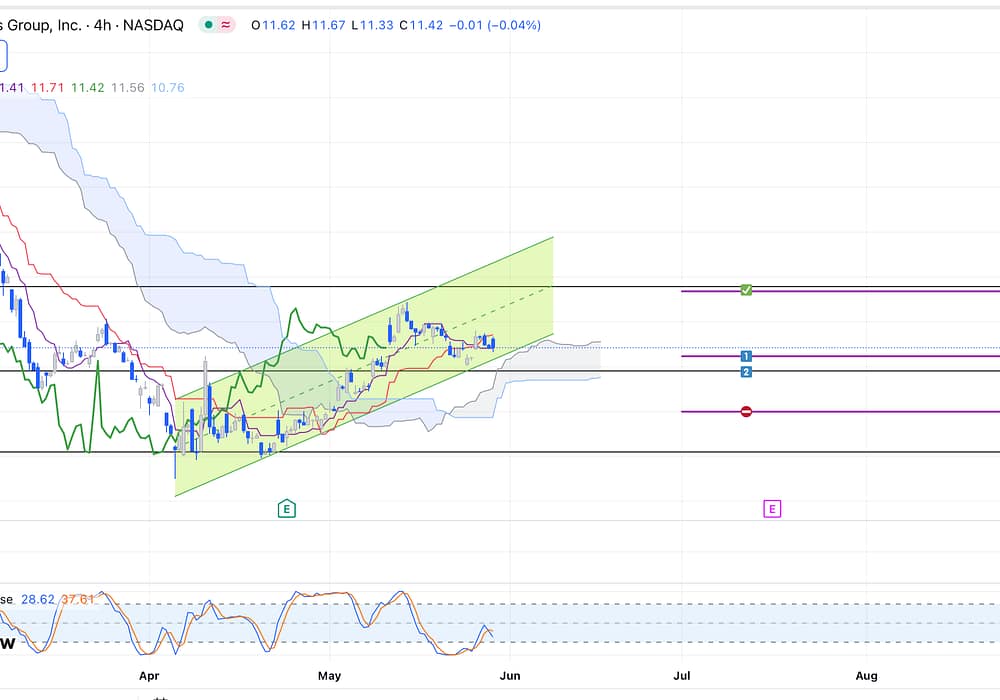Click the symbol title with 4h NASDAQ
The height and width of the screenshot is (700, 1000).
(92, 25)
